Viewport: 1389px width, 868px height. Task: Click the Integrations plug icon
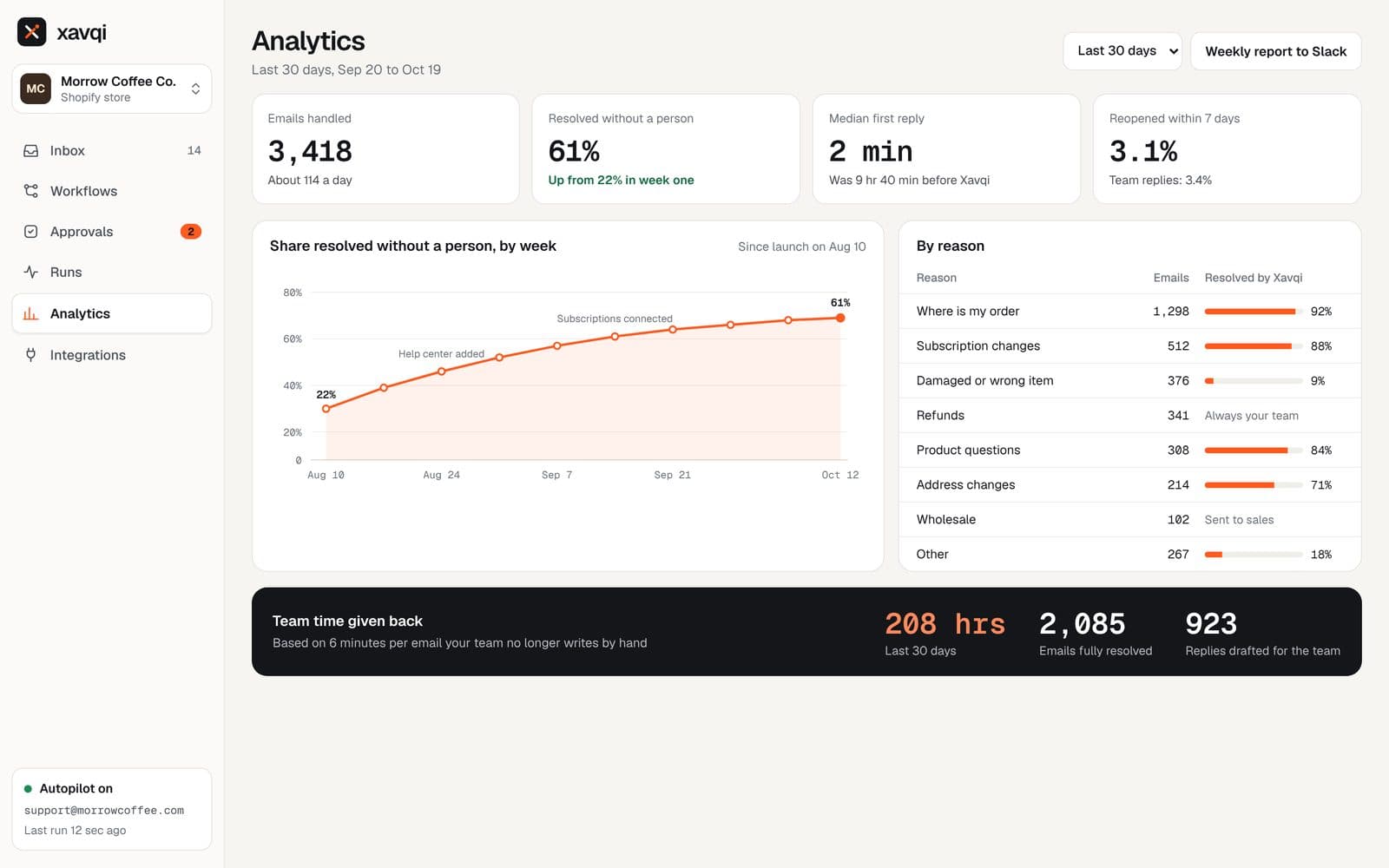tap(31, 355)
